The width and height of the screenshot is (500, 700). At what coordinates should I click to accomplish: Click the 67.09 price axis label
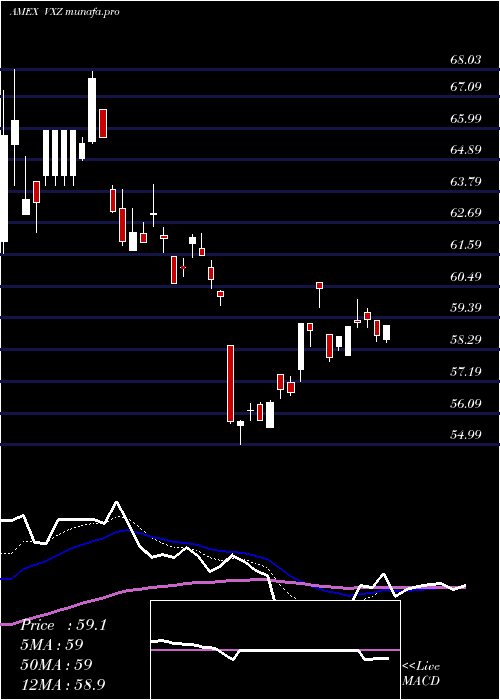tap(466, 86)
